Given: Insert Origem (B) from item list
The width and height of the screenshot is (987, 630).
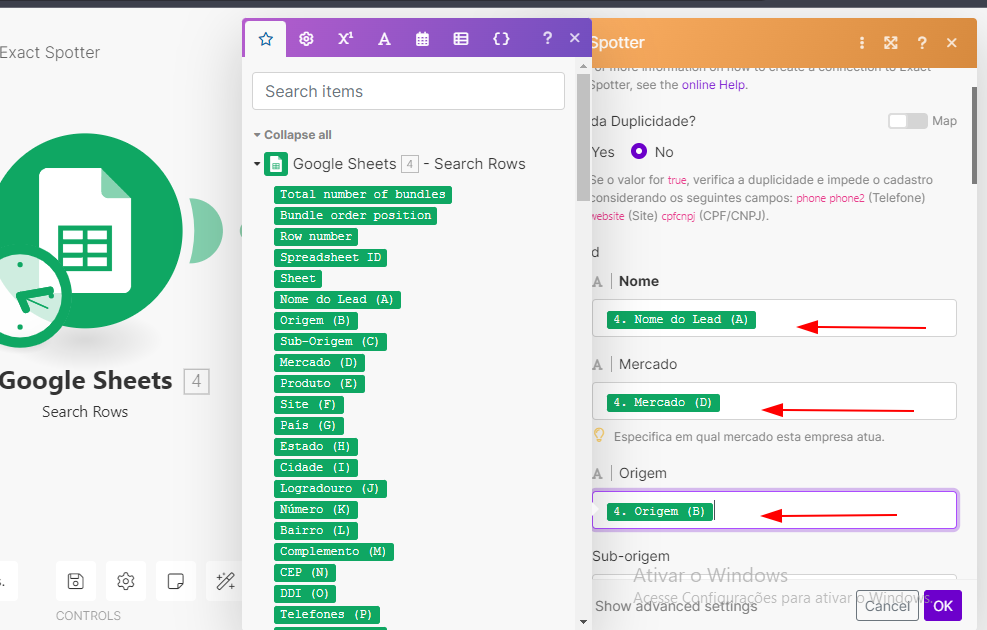Looking at the screenshot, I should tap(315, 320).
